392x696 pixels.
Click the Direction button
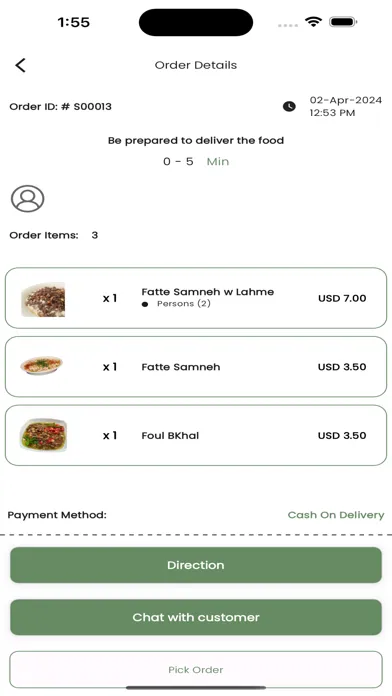[196, 565]
